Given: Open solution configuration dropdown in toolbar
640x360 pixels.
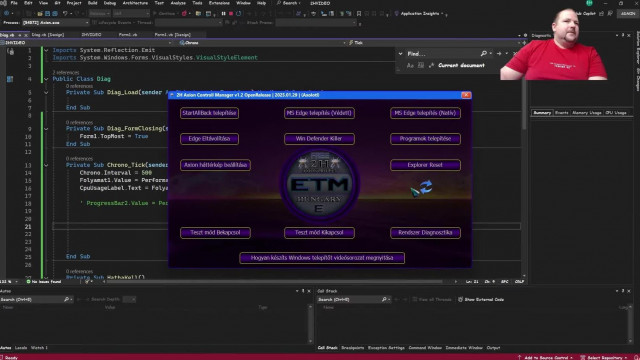Looking at the screenshot, I should pos(109,13).
